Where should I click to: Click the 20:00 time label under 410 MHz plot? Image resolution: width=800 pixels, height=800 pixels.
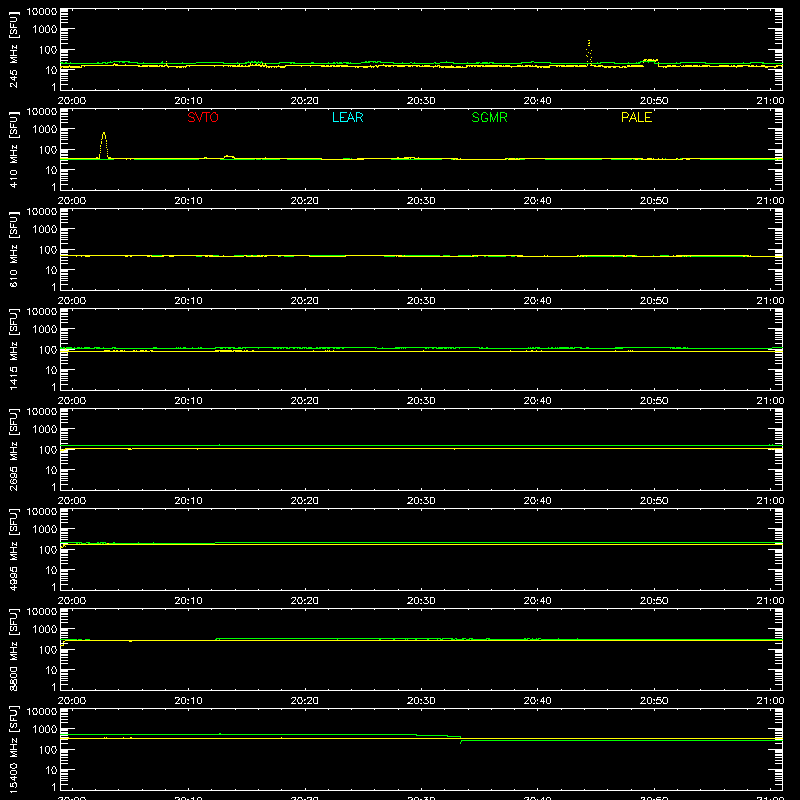tap(72, 201)
